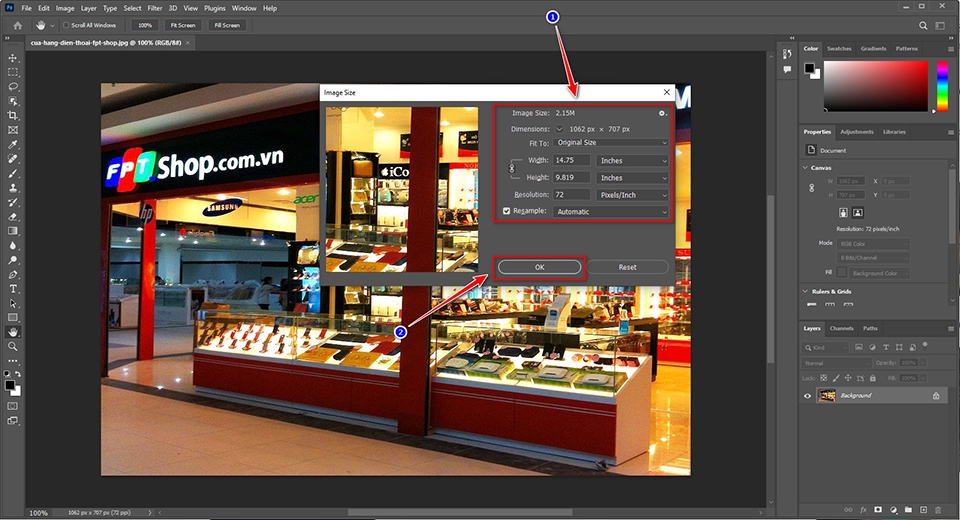Click OK in Image Size dialog
The height and width of the screenshot is (520, 960).
click(x=539, y=267)
